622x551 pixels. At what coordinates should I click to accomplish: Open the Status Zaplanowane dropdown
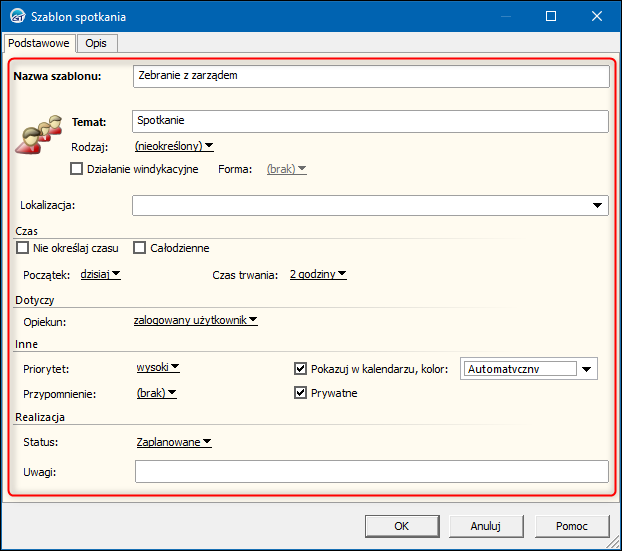[174, 442]
